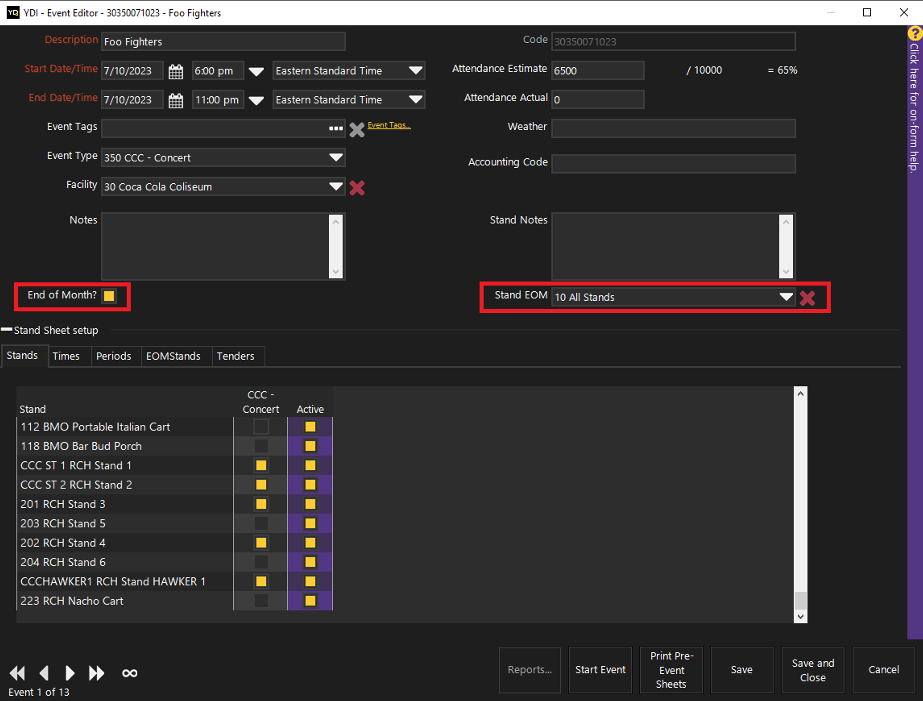Clear Event Tags with gray X icon
Image resolution: width=923 pixels, height=701 pixels.
pos(356,129)
